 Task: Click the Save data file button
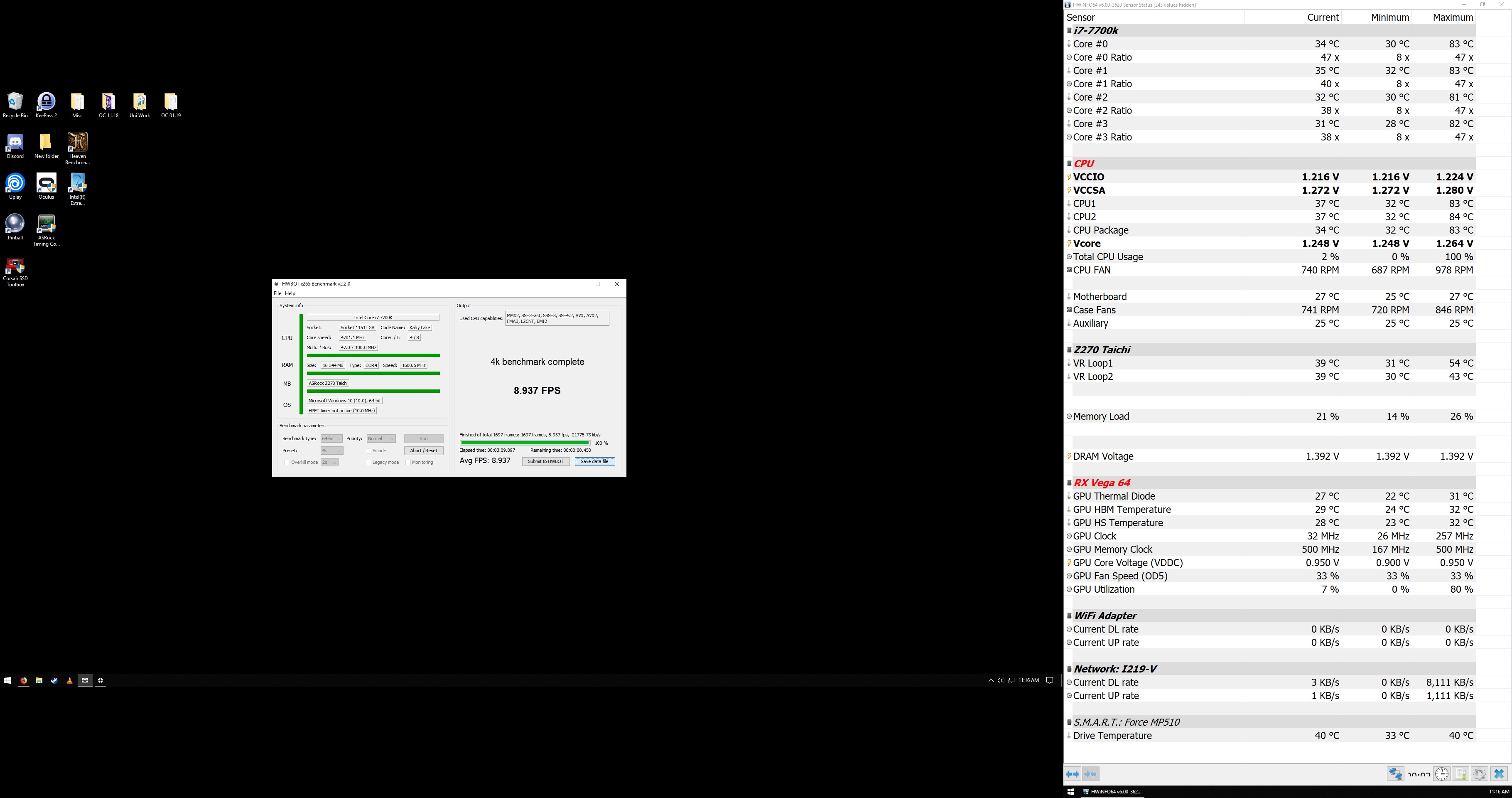594,461
